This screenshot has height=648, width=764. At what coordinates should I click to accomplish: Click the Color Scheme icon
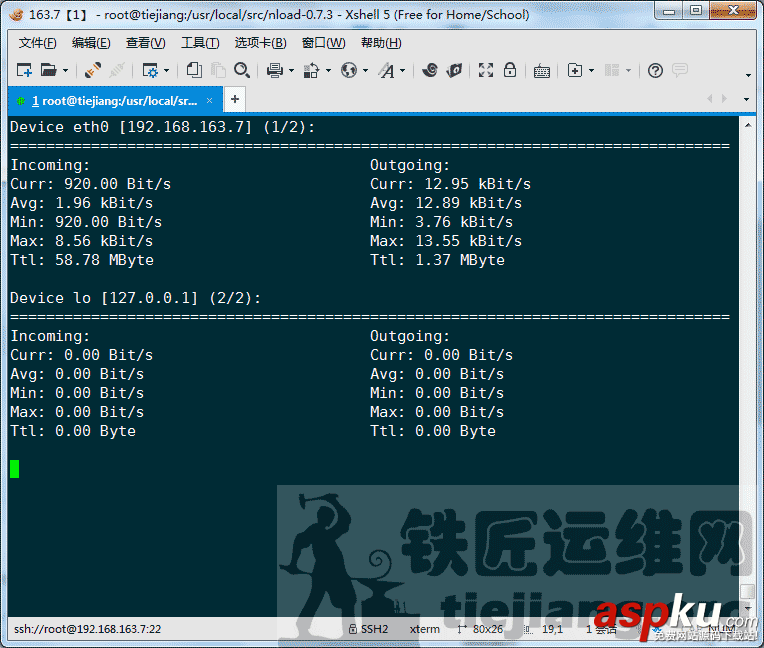point(311,70)
